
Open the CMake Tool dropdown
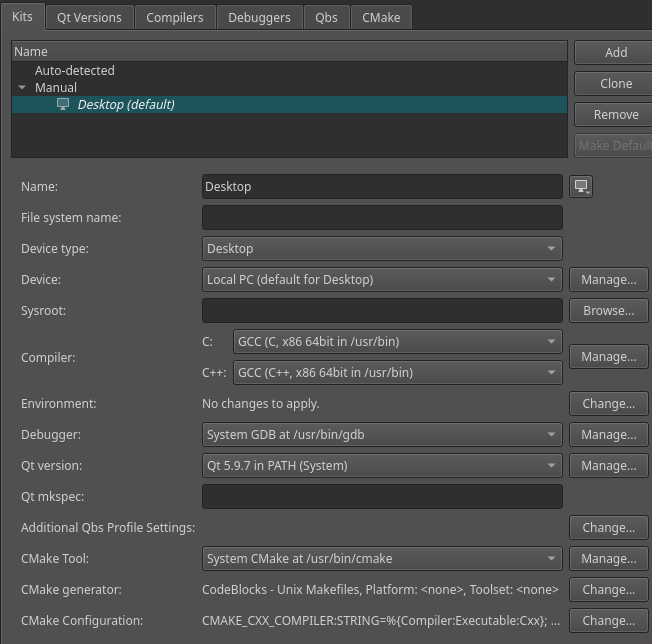[x=382, y=558]
